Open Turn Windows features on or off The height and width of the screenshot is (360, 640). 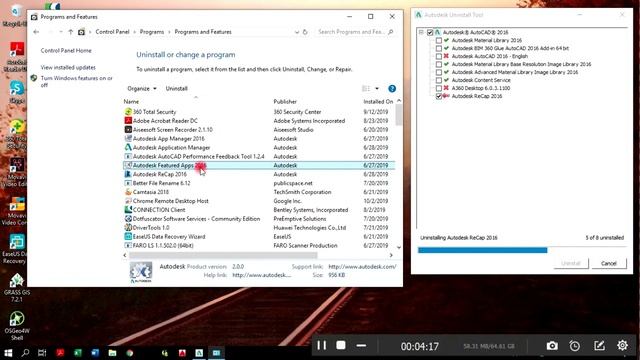point(76,82)
